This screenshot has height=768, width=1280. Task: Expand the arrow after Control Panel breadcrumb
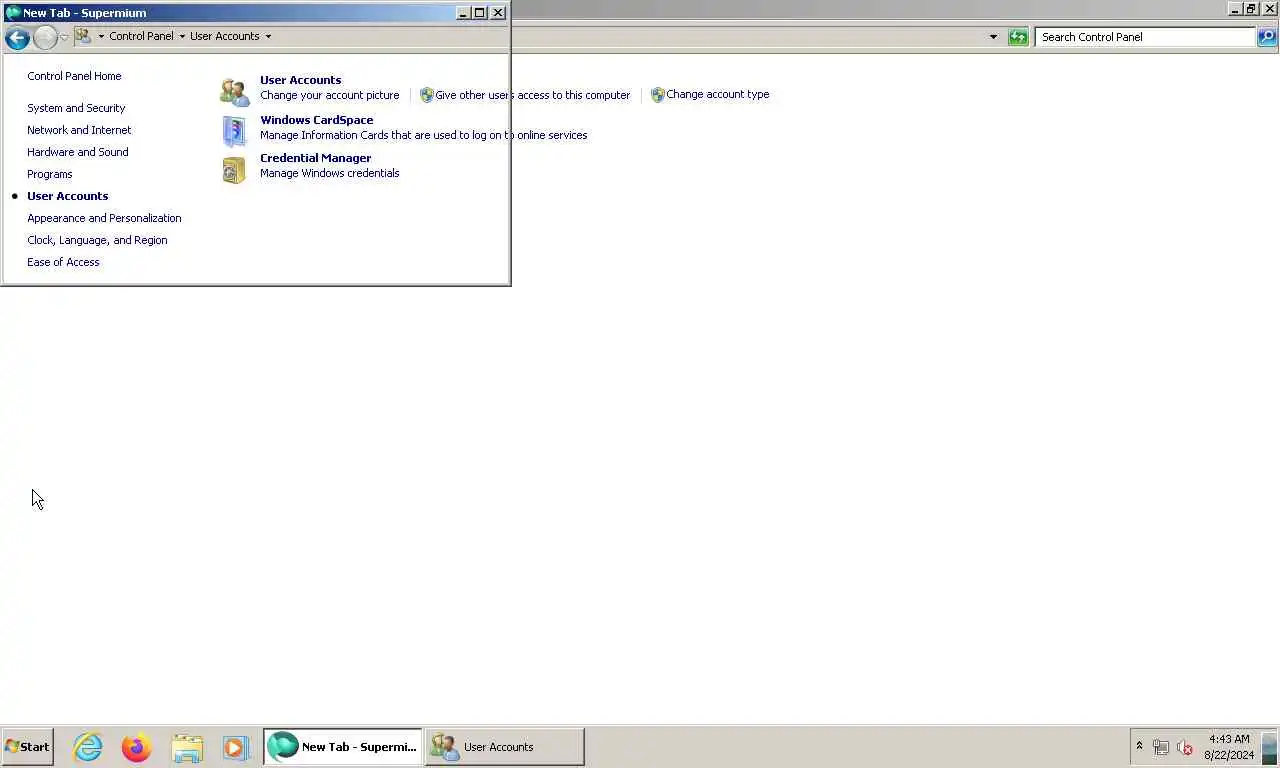pos(182,36)
